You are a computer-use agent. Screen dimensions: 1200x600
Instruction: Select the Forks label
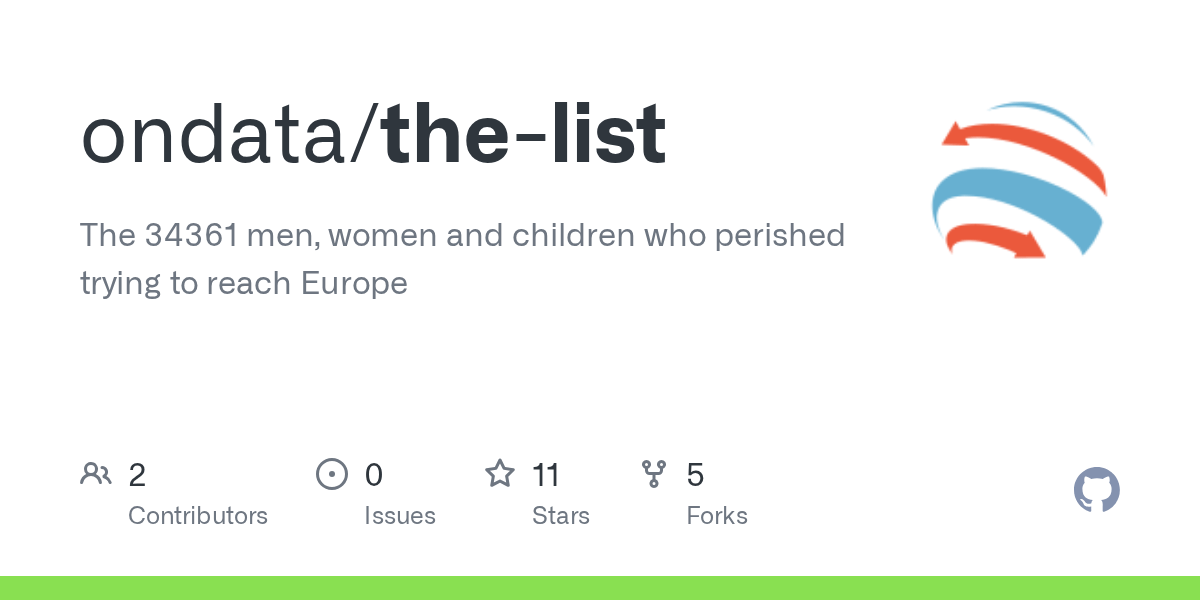pos(717,516)
